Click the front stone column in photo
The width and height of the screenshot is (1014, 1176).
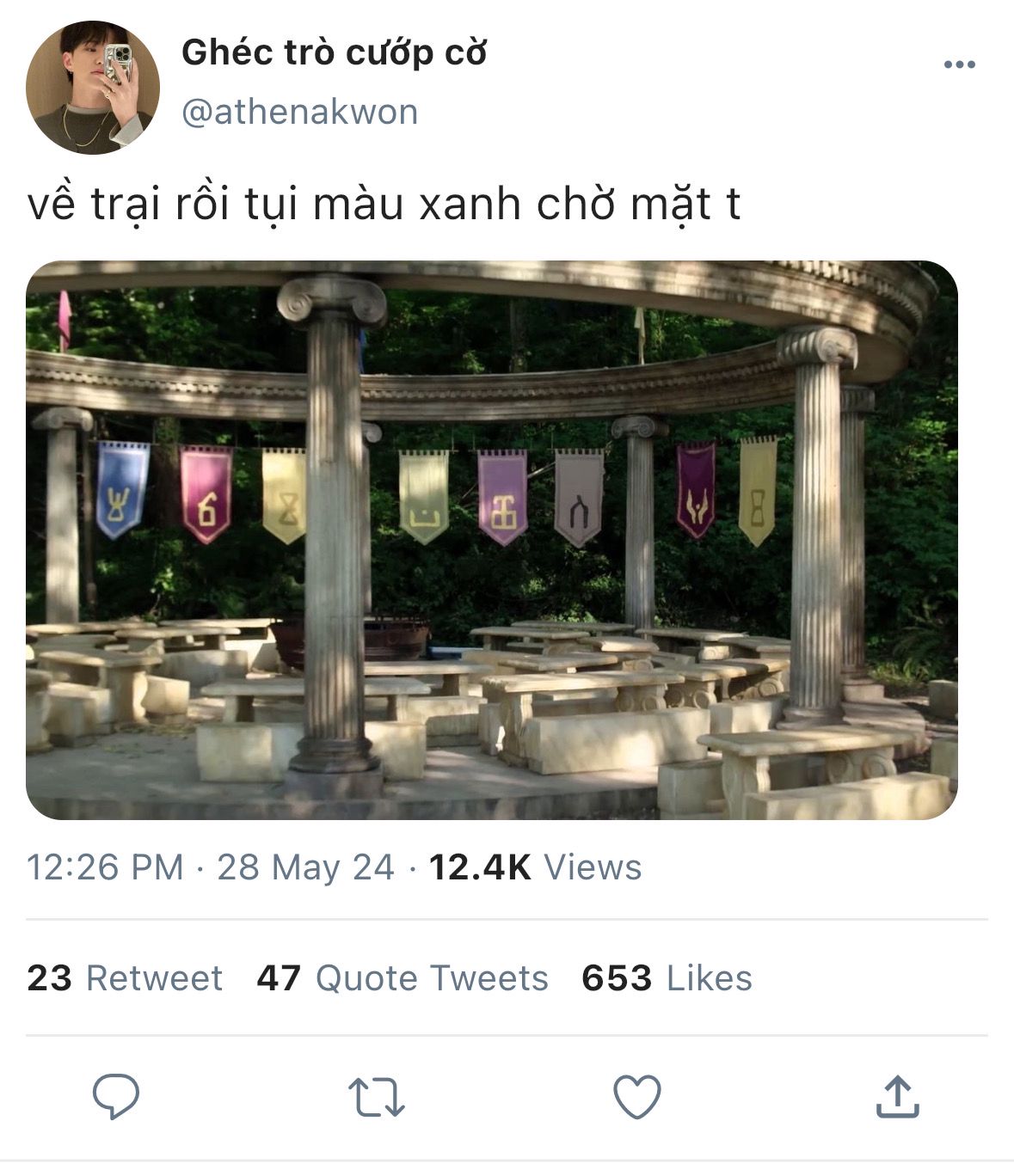334,533
